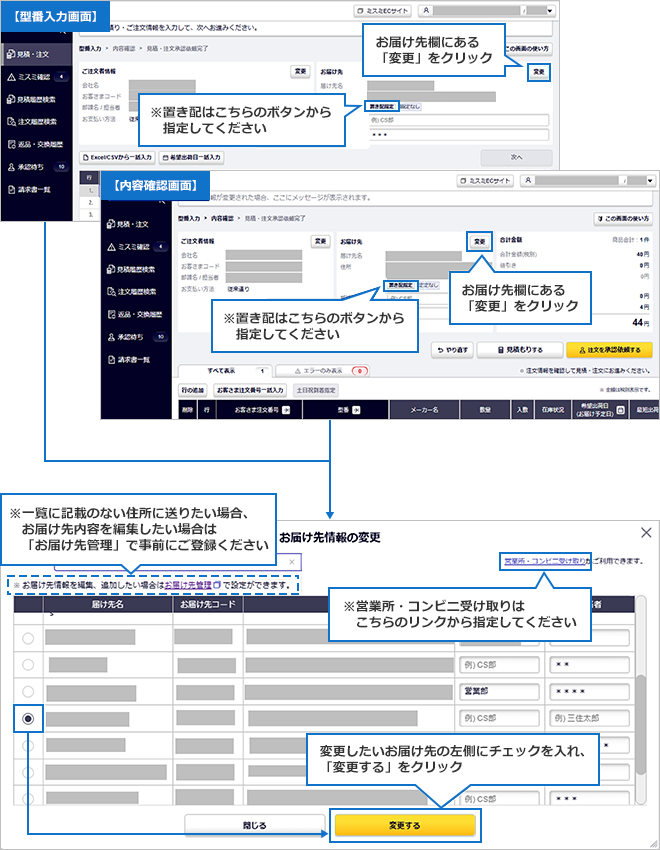This screenshot has width=660, height=850.
Task: Click 変更 in お届け先 section of 型番入力画面
Action: tap(539, 72)
